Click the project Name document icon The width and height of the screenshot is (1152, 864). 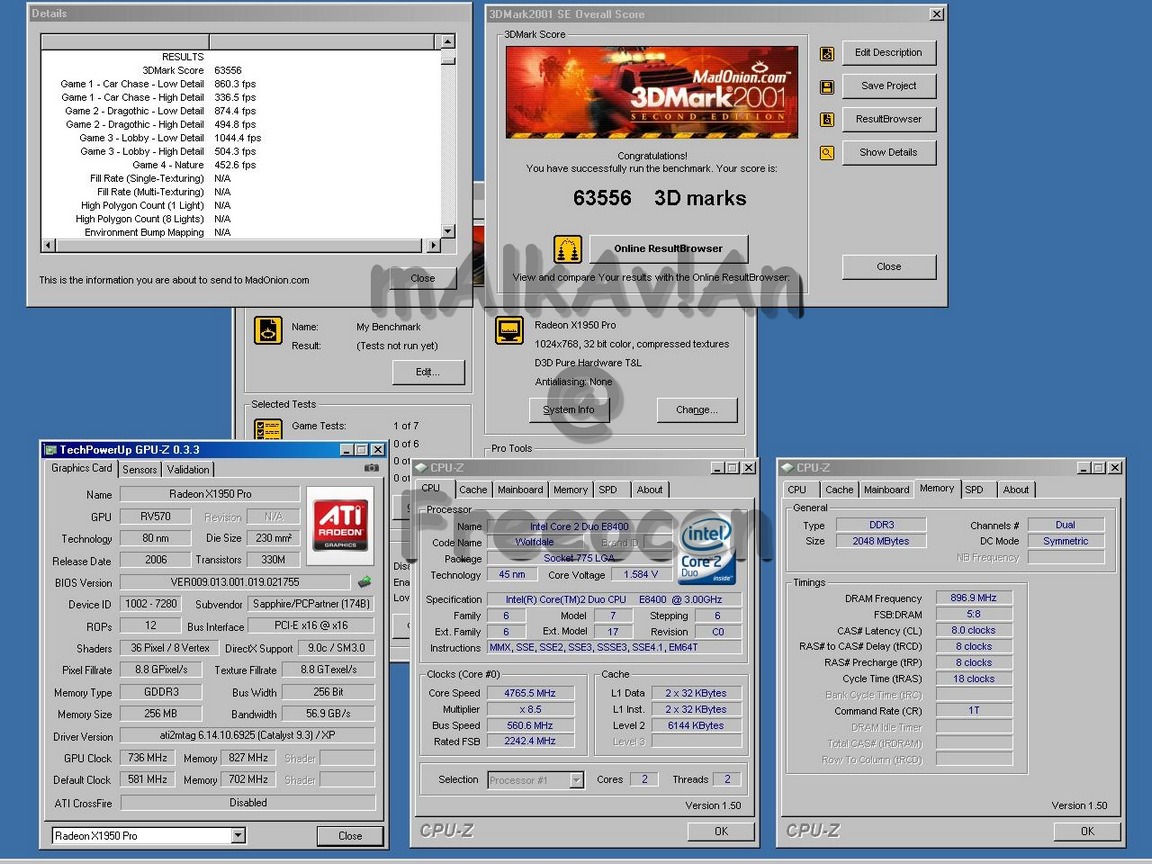(268, 331)
